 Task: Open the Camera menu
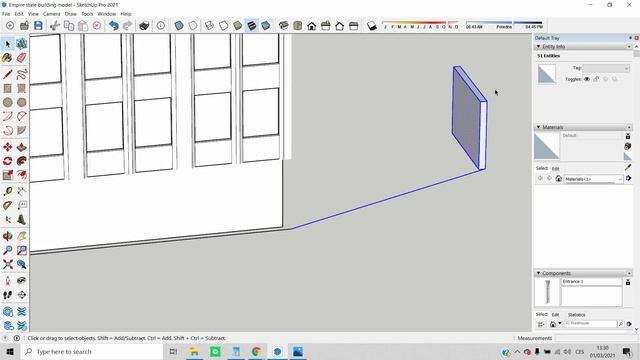pyautogui.click(x=51, y=14)
